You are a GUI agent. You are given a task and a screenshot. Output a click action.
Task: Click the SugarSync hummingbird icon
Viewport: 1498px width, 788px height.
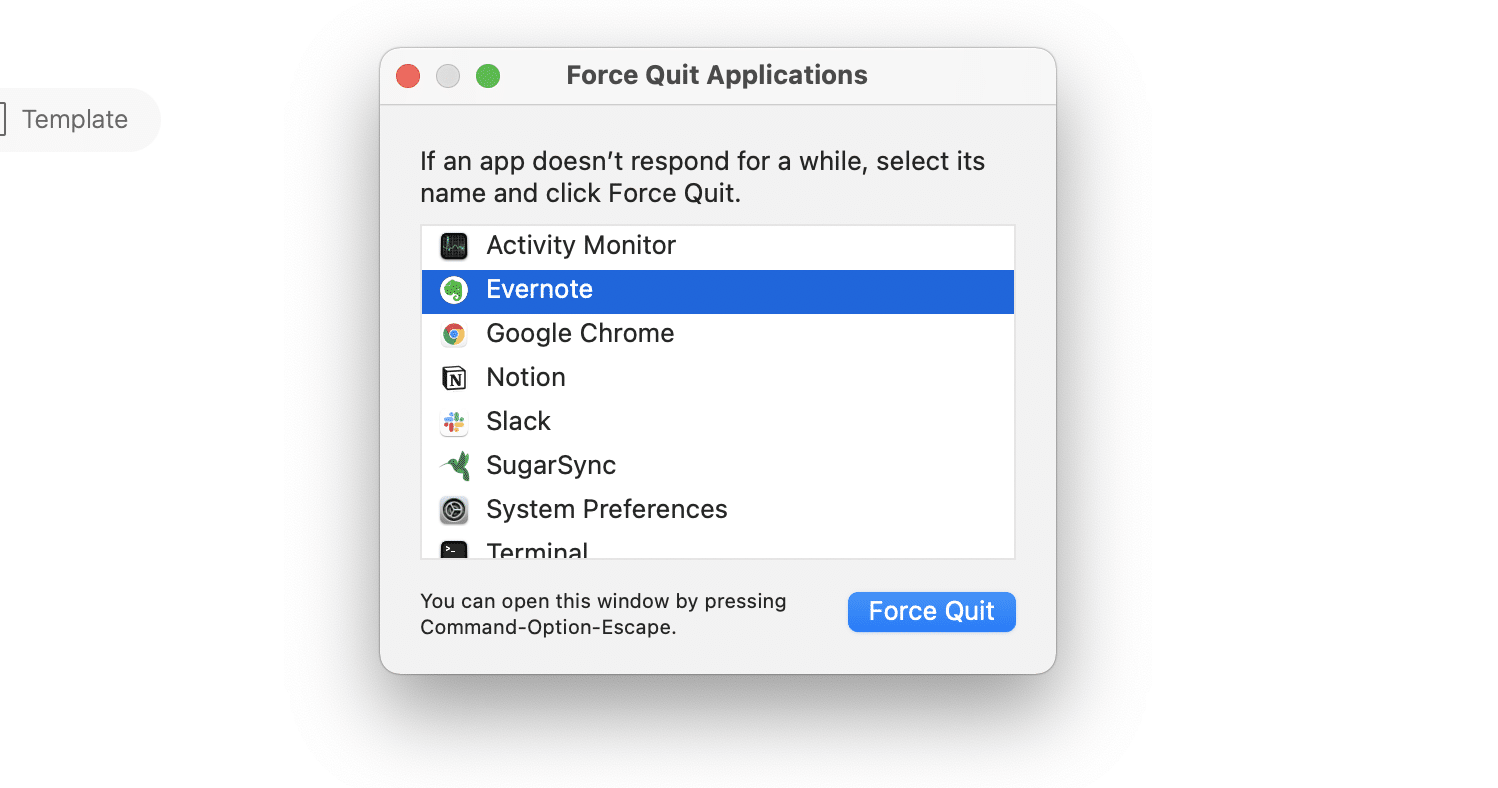tap(454, 466)
